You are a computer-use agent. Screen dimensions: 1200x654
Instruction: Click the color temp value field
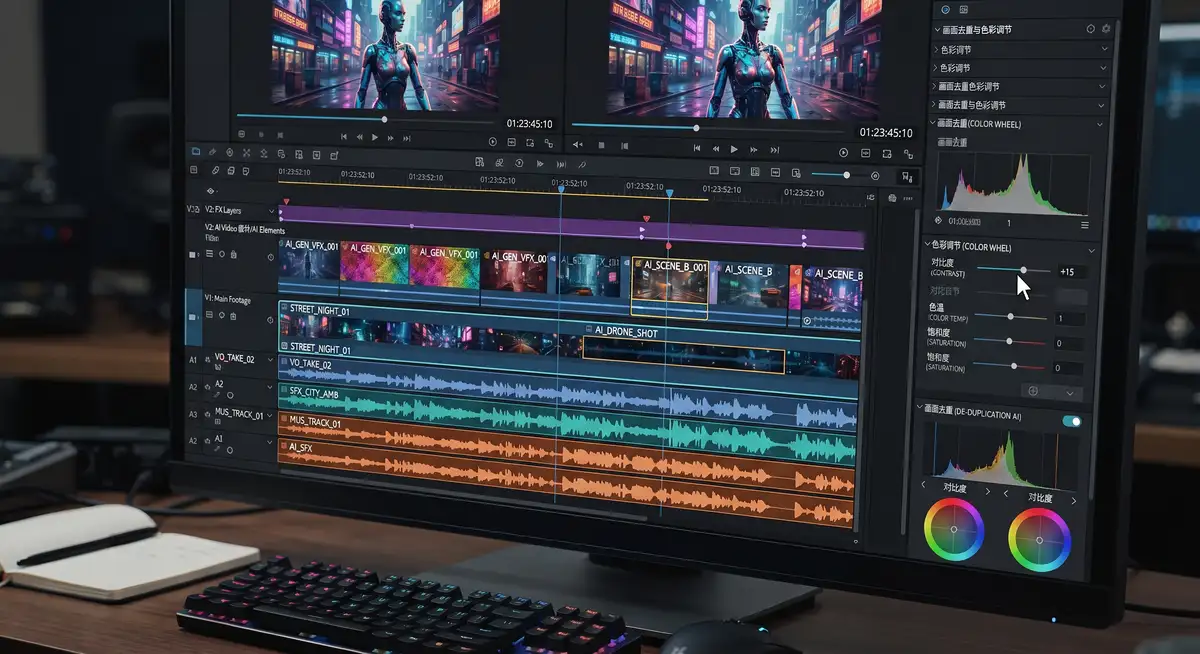coord(1071,318)
